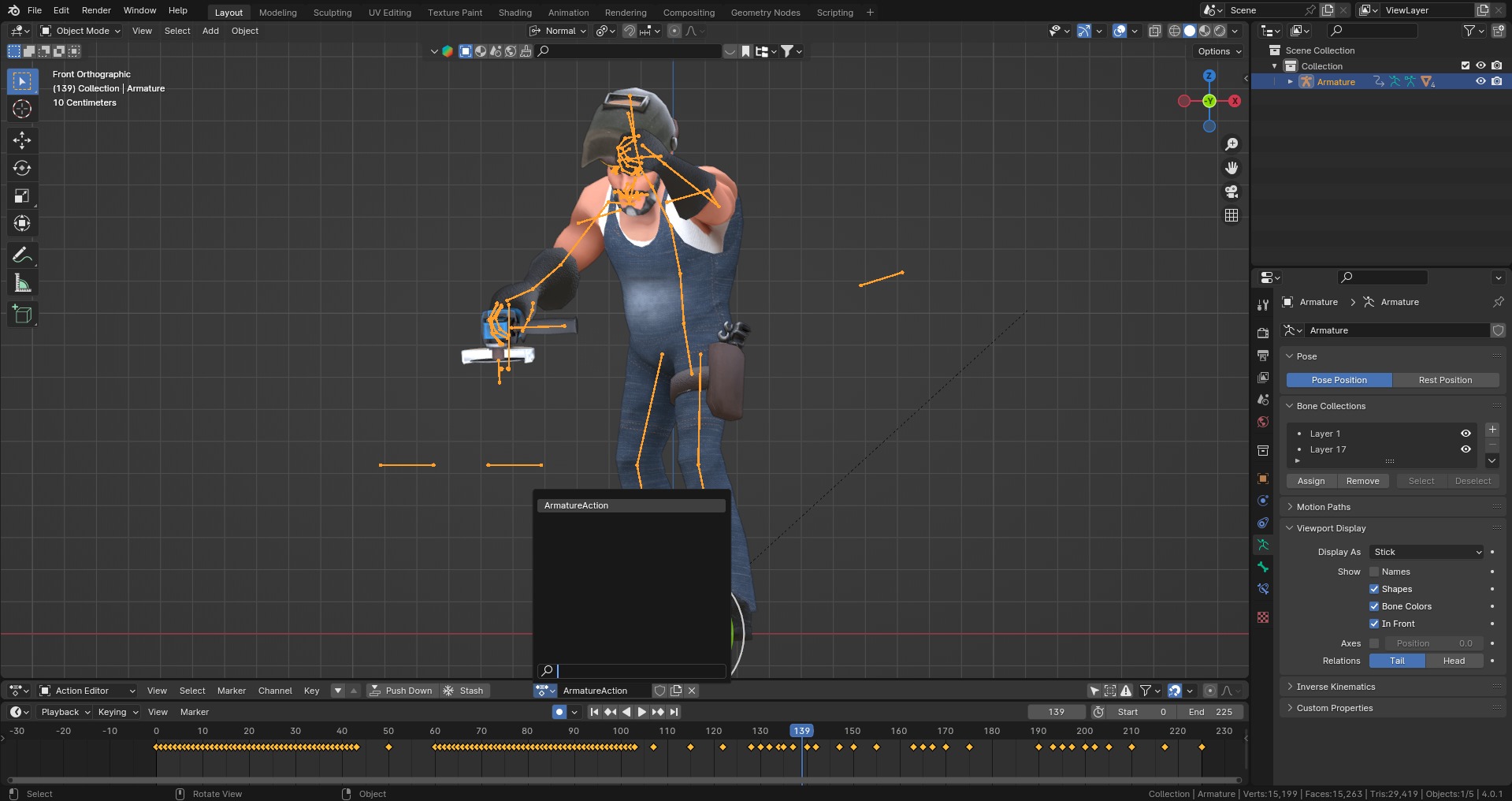The image size is (1512, 801).
Task: Select the Measure tool
Action: 22,282
